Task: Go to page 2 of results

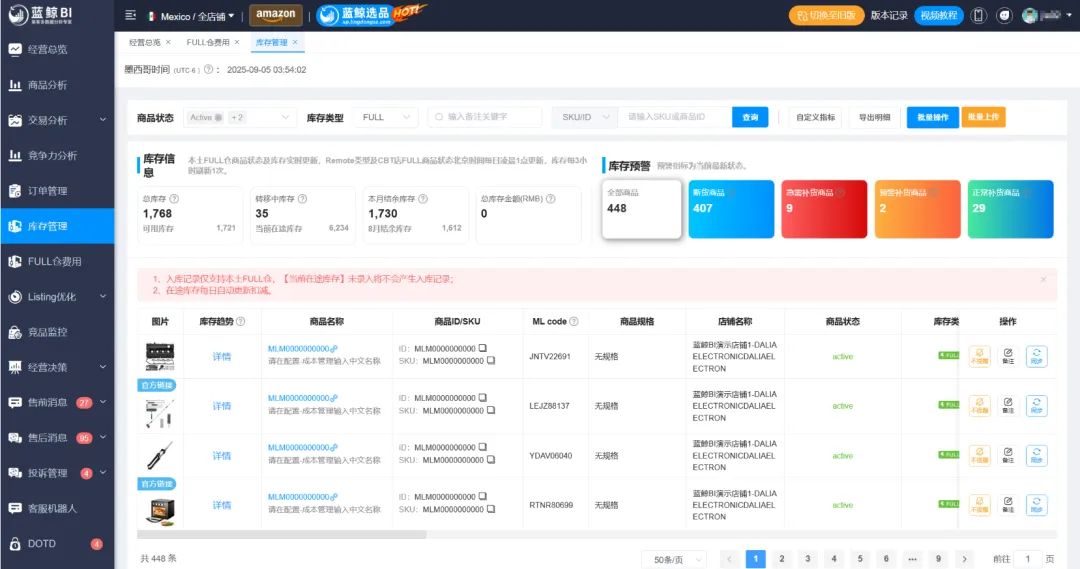Action: [x=782, y=559]
